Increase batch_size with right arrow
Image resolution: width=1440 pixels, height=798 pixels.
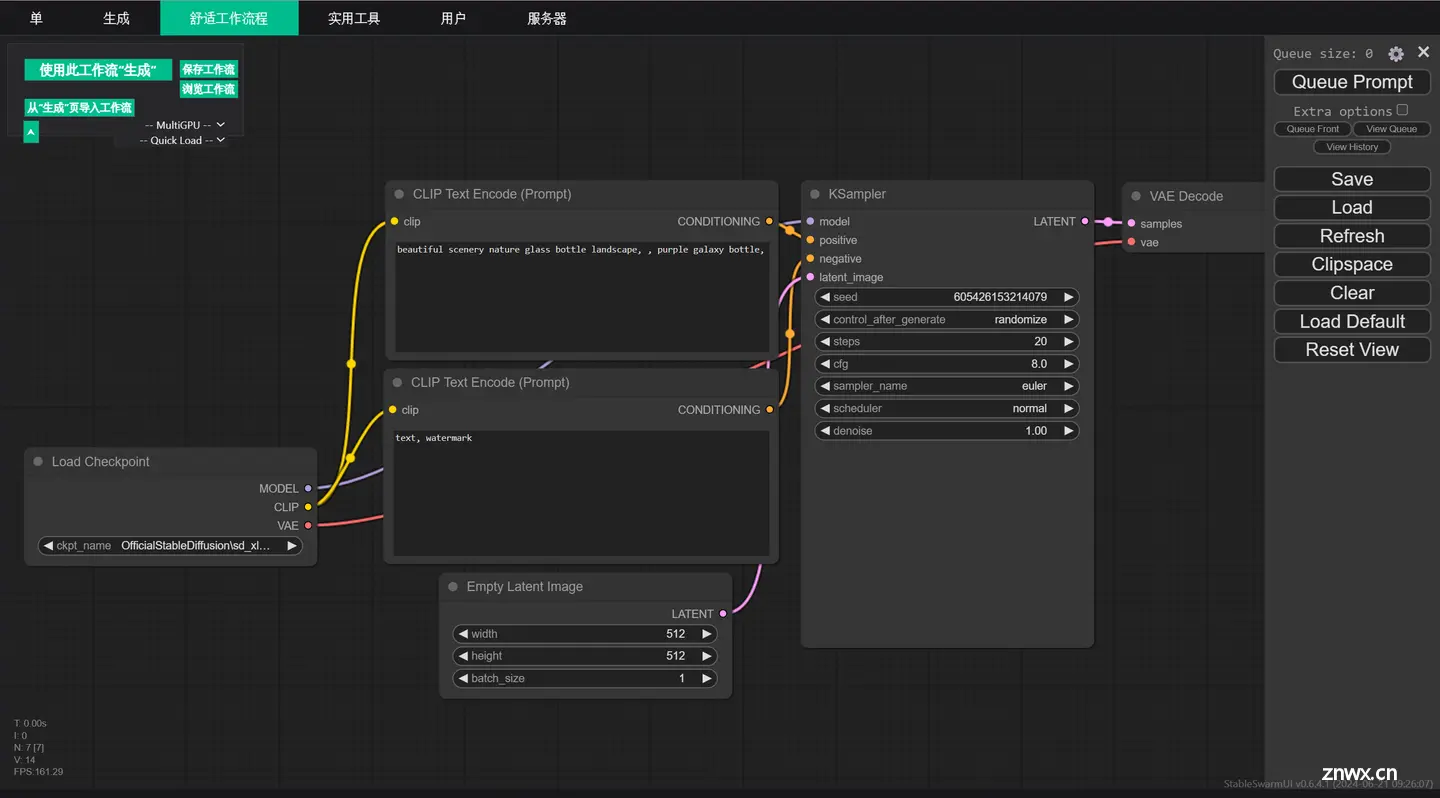click(706, 678)
